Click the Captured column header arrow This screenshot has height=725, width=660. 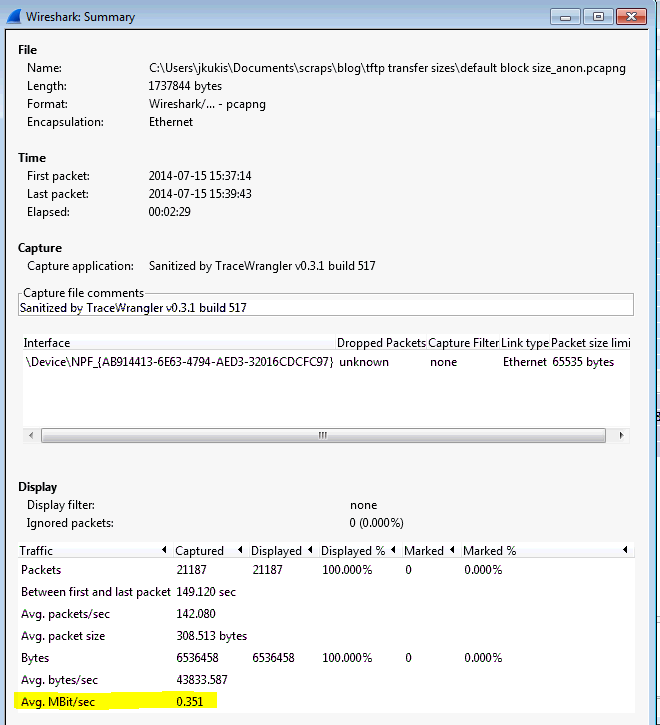pos(239,551)
